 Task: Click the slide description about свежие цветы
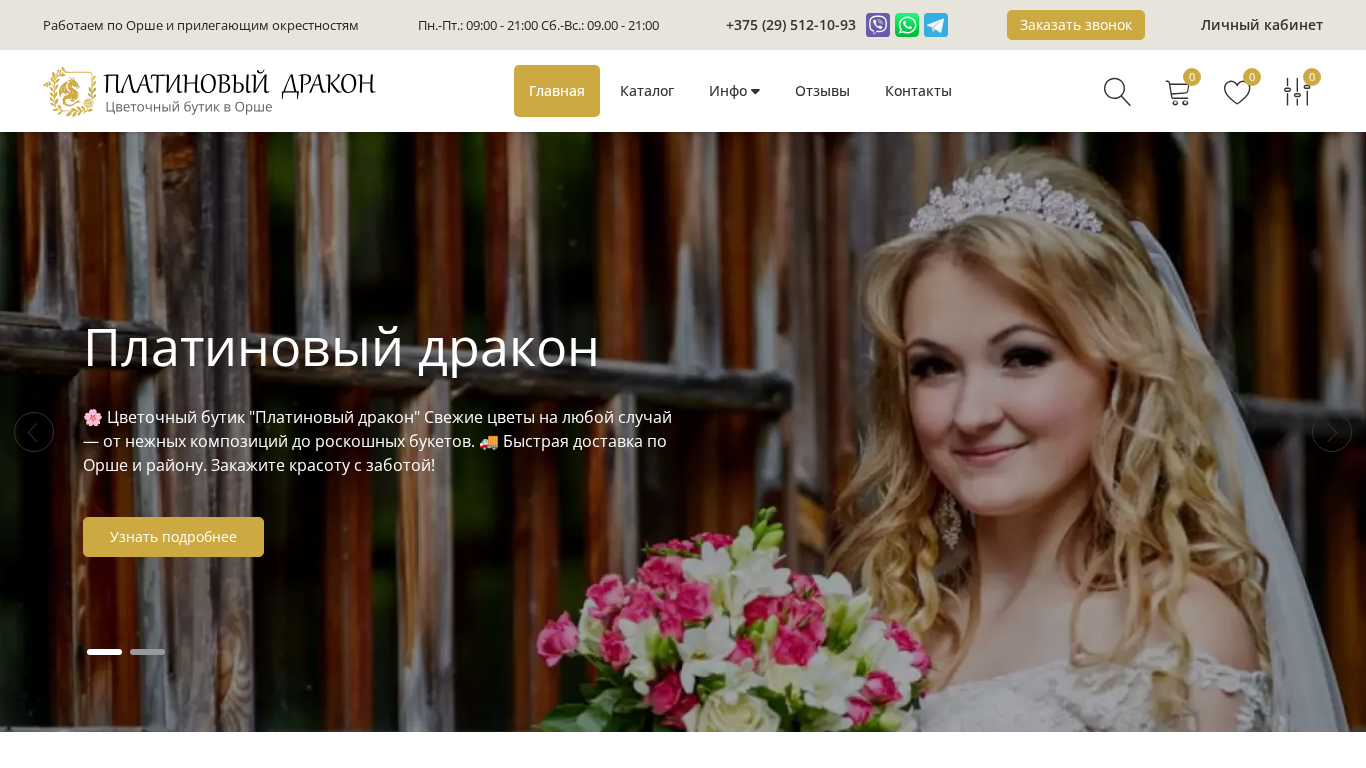tap(377, 441)
